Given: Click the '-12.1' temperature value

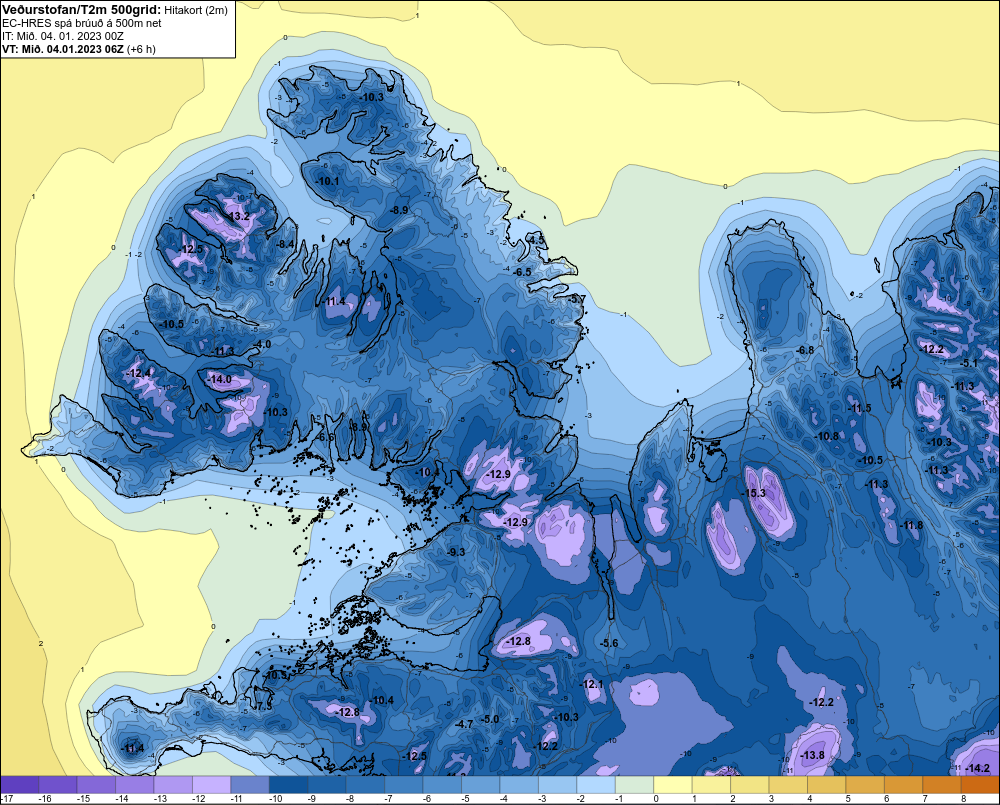Looking at the screenshot, I should click(591, 684).
